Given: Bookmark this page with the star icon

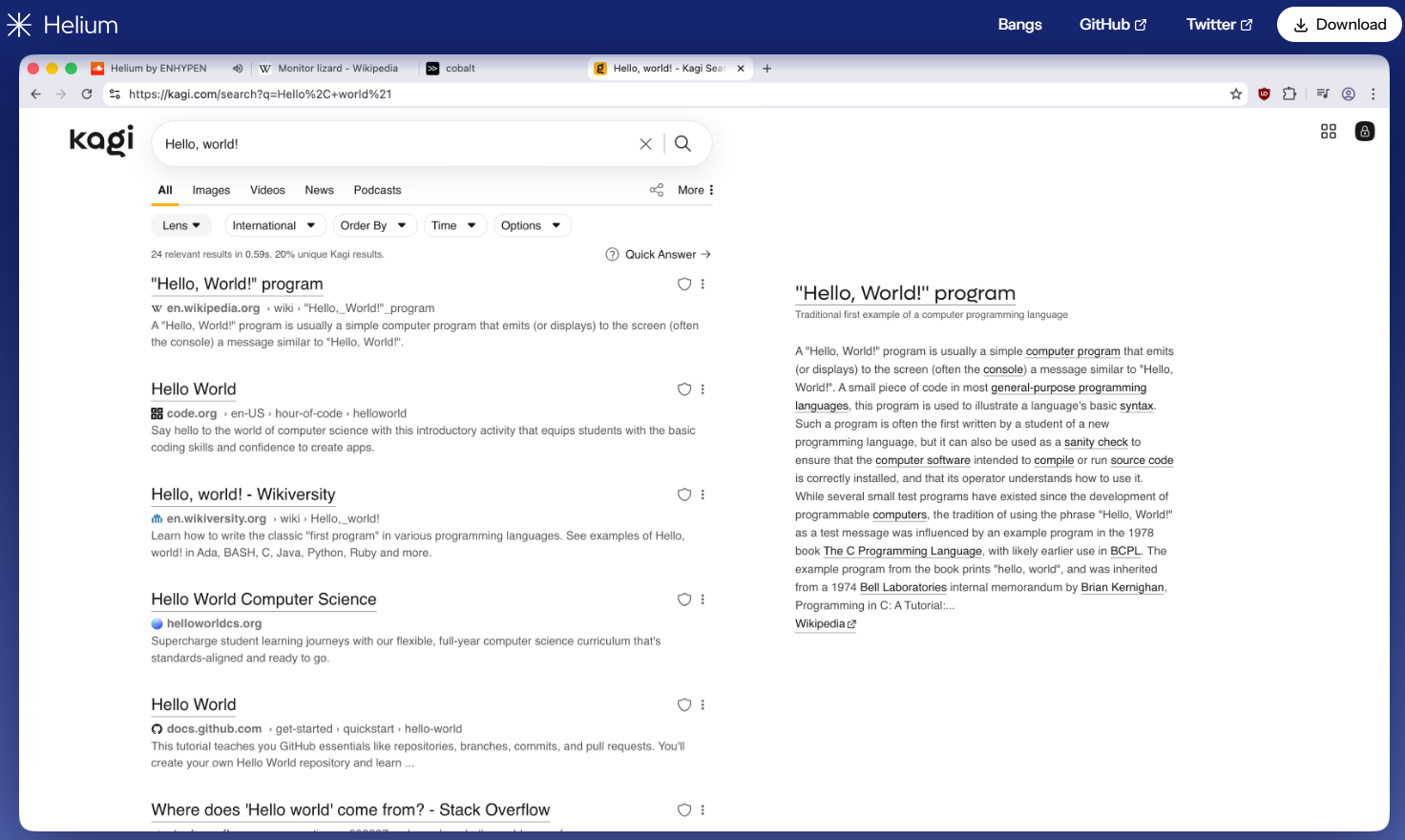Looking at the screenshot, I should click(1236, 94).
